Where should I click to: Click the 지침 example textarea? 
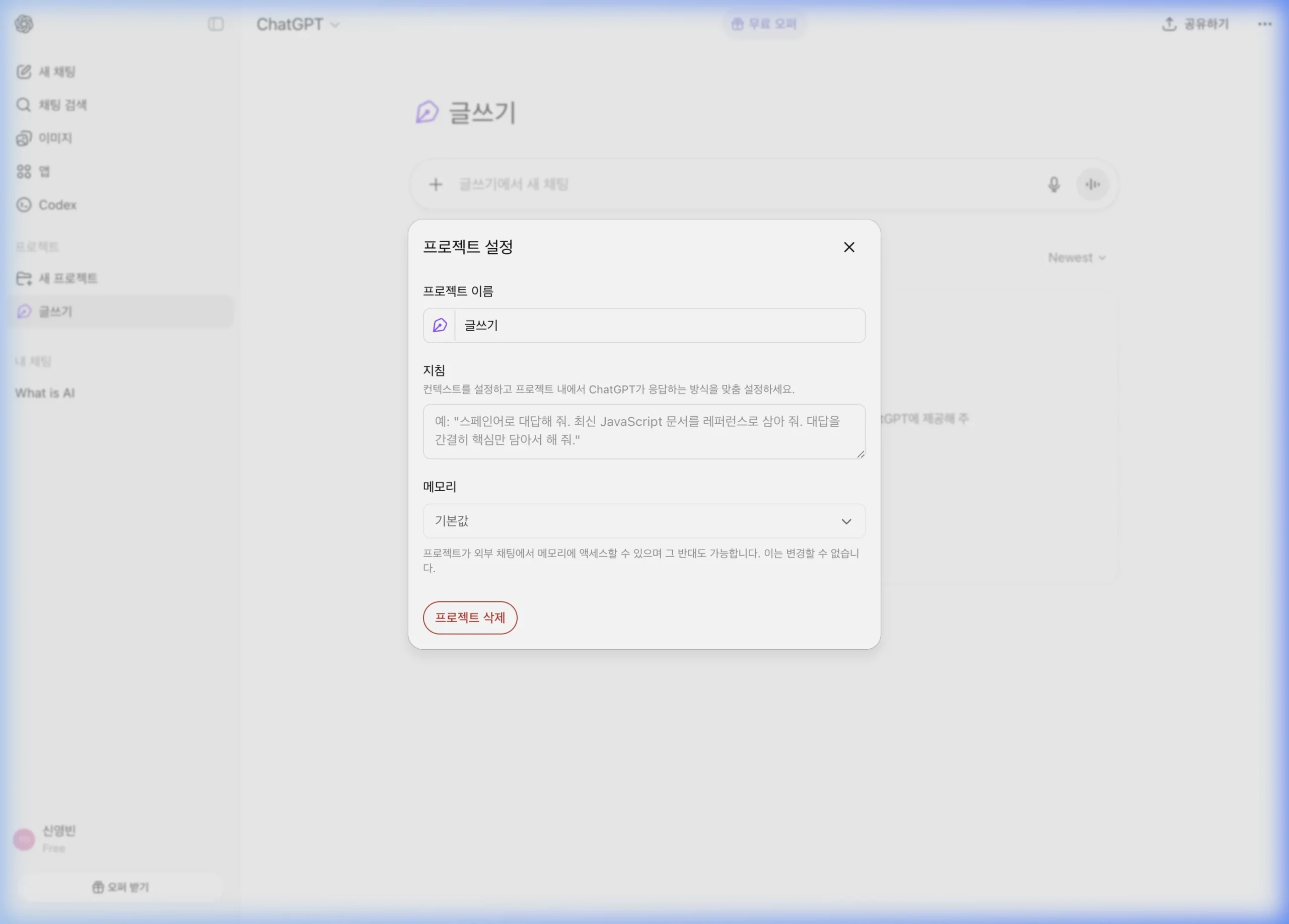[643, 432]
